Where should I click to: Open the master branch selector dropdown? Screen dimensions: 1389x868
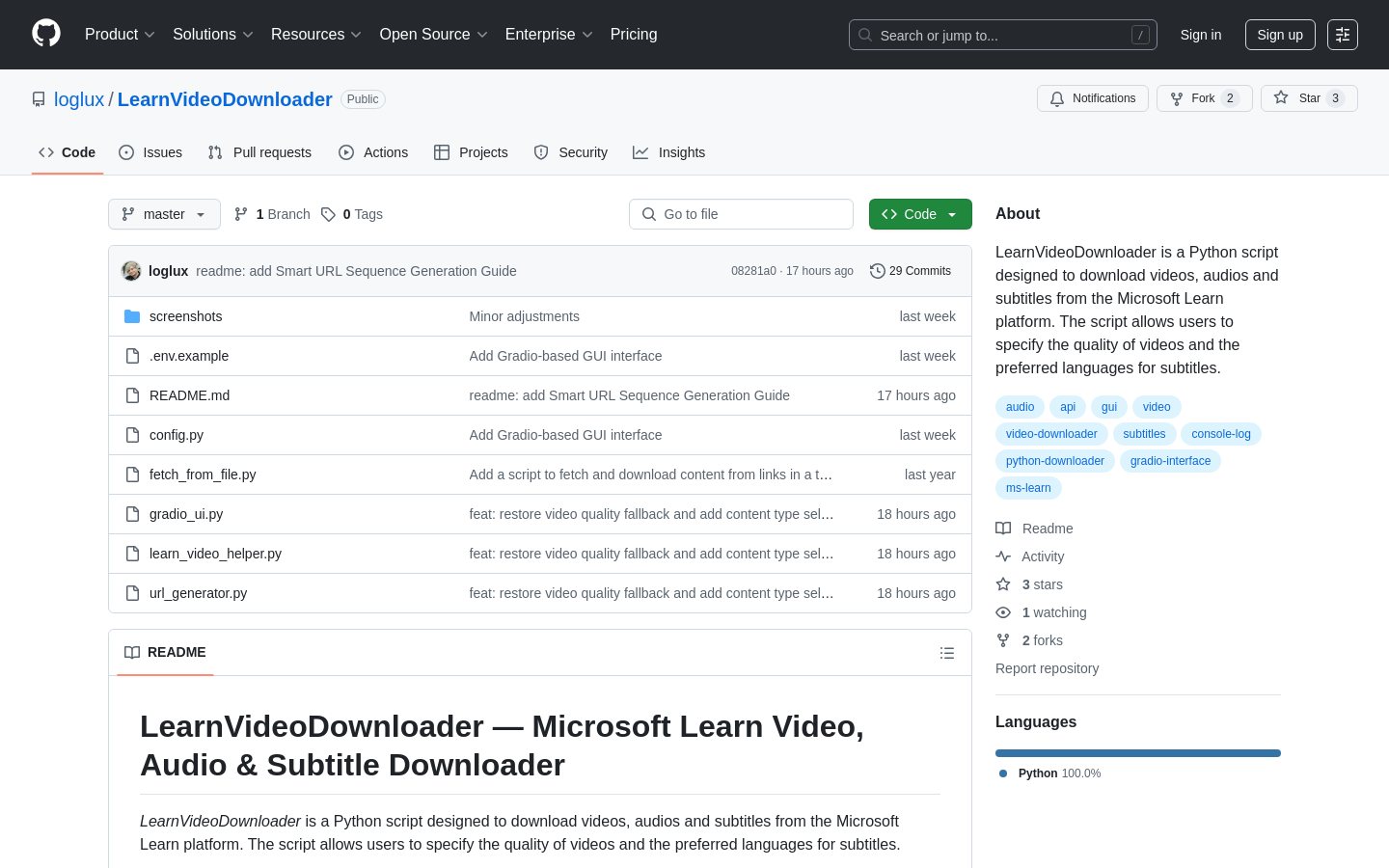pos(164,214)
